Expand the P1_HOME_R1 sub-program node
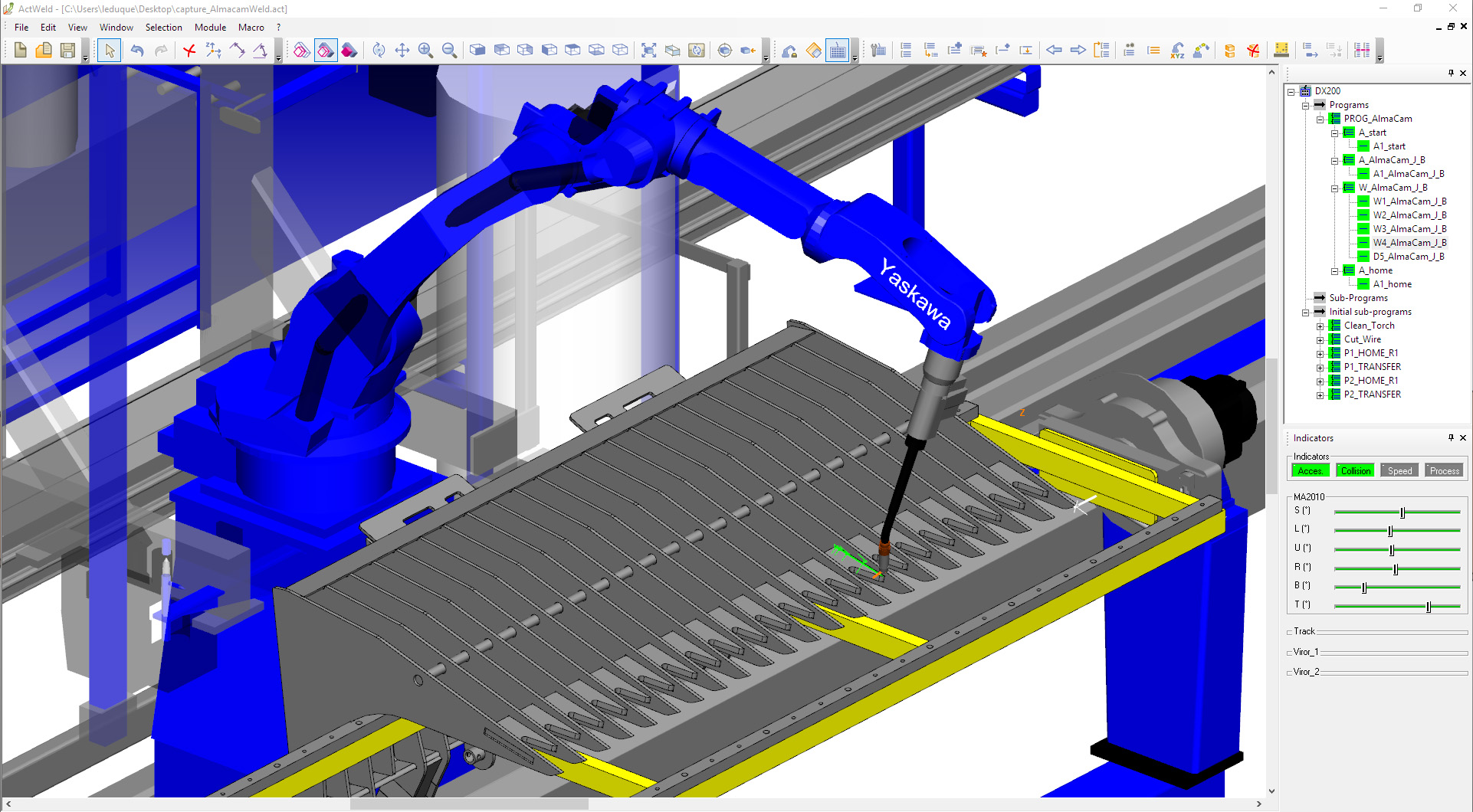 tap(1320, 354)
